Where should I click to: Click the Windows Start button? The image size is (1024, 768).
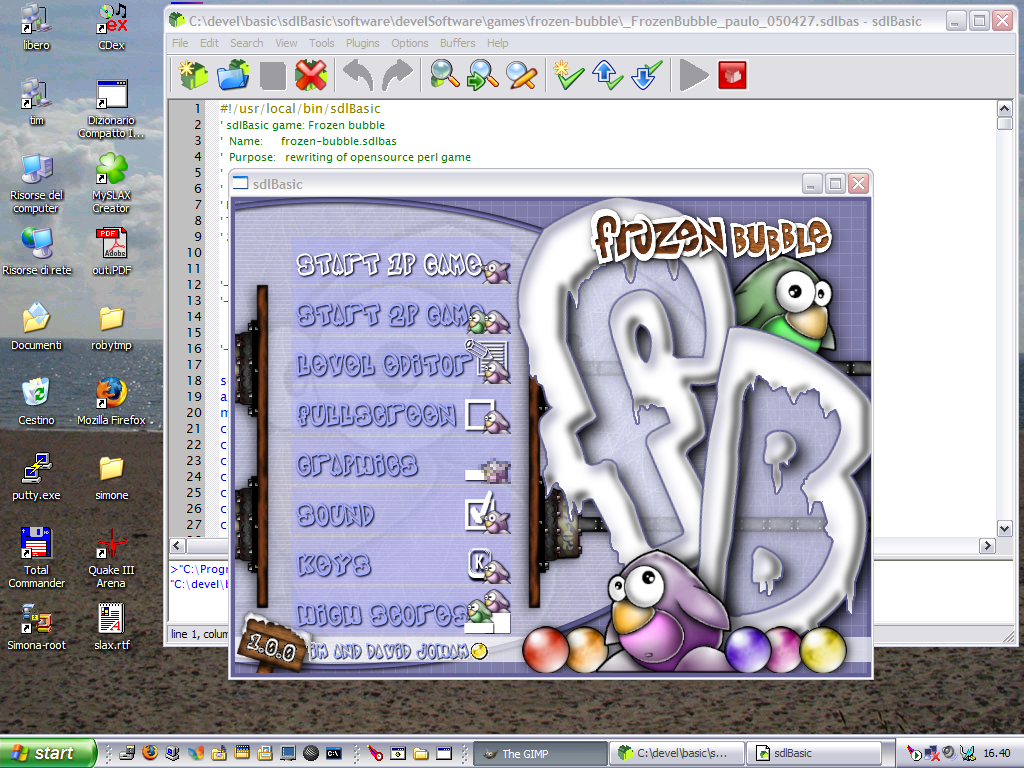[47, 753]
